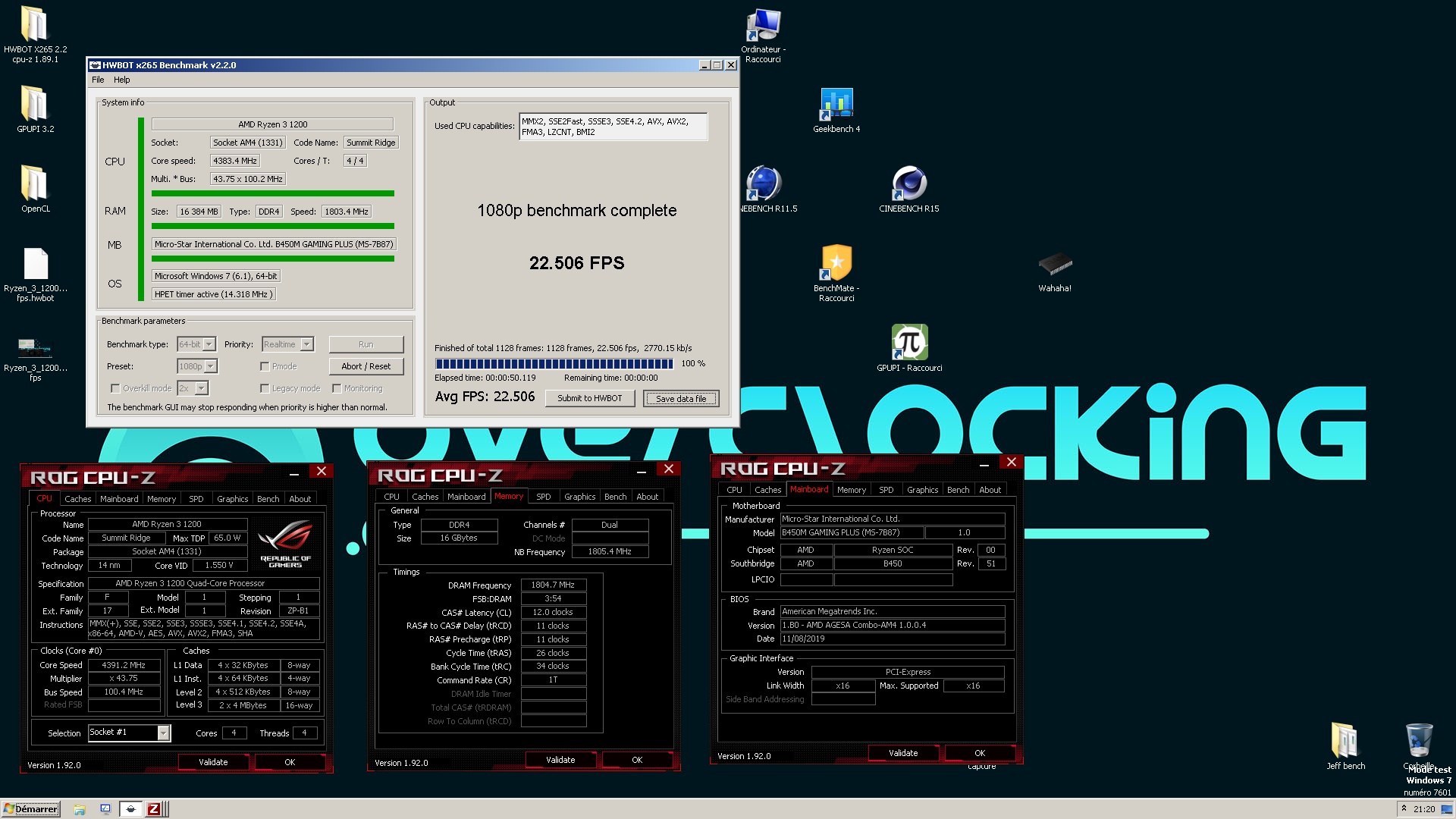Click the 22.506 FPS result text
This screenshot has width=1456, height=819.
pos(576,263)
